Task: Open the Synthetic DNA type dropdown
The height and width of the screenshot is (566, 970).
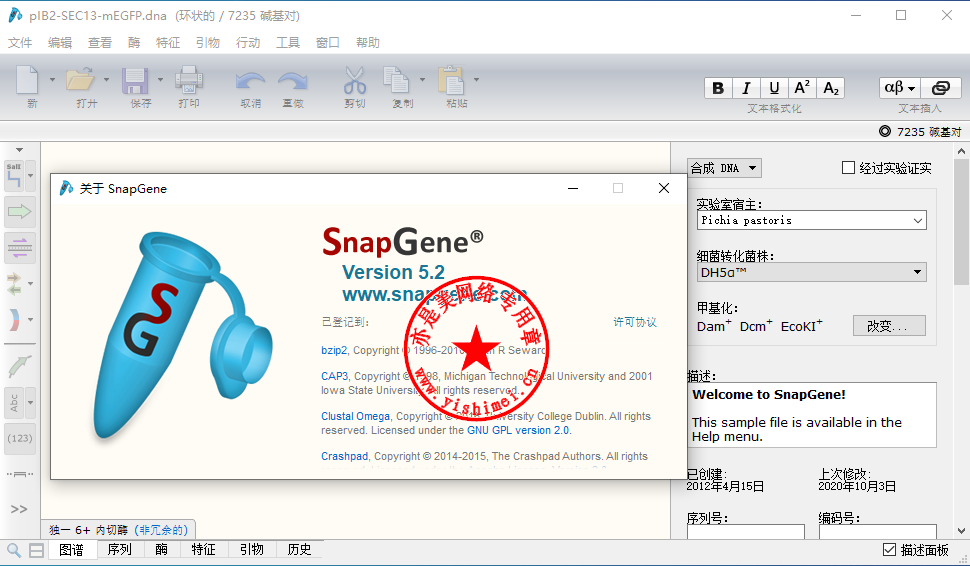Action: click(x=724, y=168)
